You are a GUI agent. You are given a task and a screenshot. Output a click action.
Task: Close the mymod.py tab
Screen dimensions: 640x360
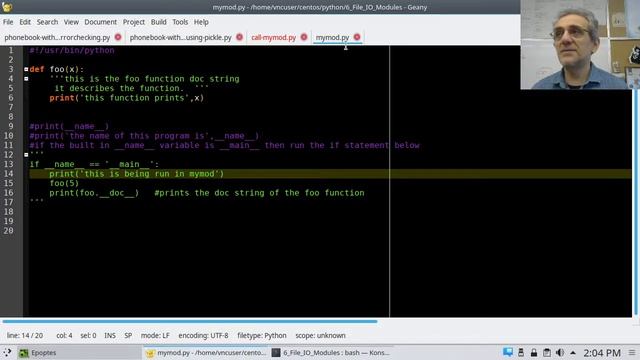pyautogui.click(x=357, y=37)
